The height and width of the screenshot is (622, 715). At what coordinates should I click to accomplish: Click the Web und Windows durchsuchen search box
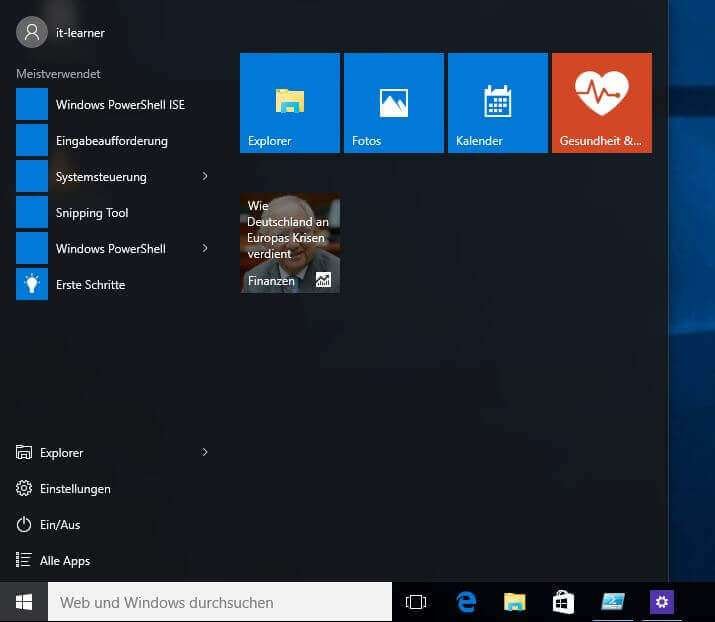pos(220,602)
